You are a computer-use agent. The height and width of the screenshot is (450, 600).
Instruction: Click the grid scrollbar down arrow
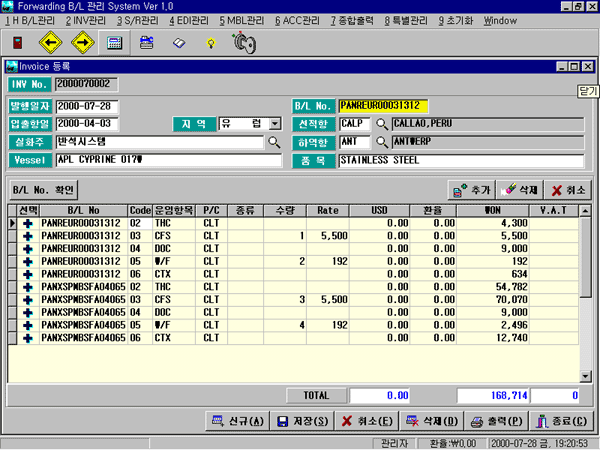585,376
